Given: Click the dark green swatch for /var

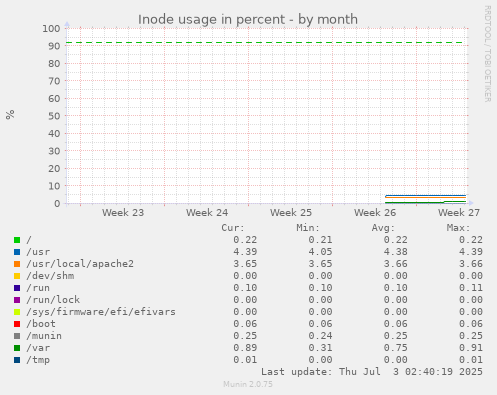Looking at the screenshot, I should [x=17, y=348].
